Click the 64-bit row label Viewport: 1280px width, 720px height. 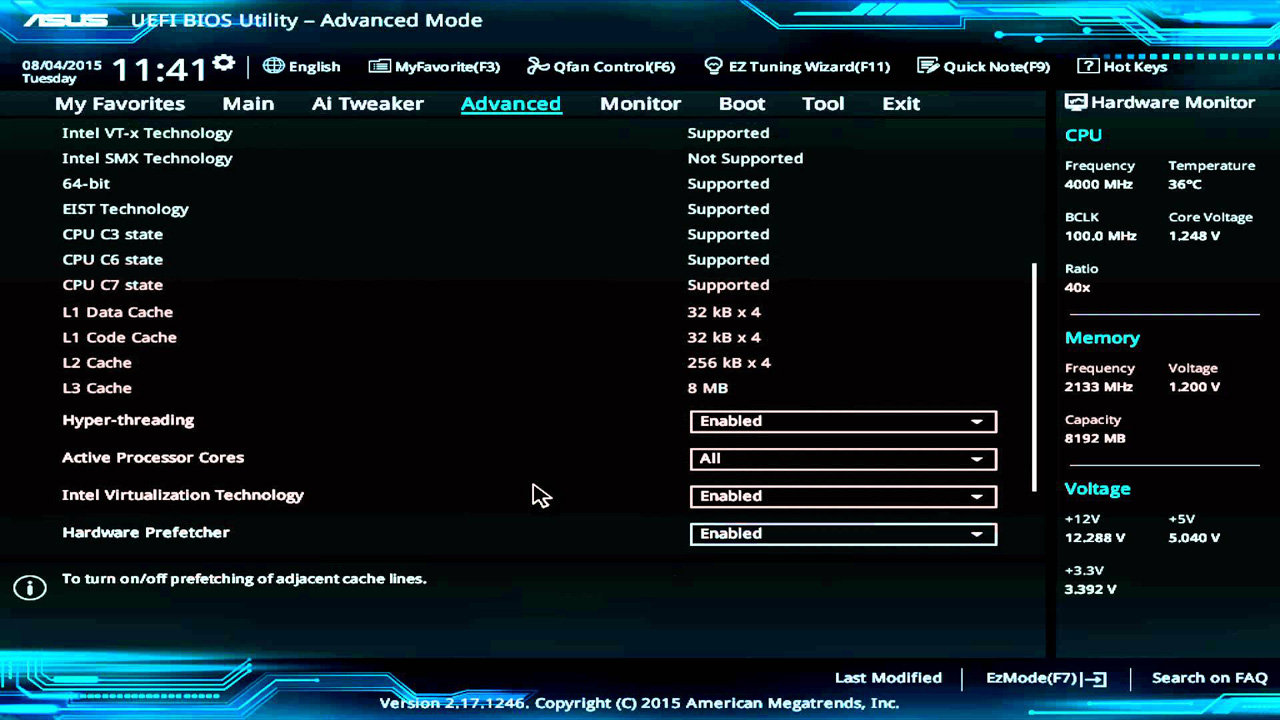[x=86, y=184]
